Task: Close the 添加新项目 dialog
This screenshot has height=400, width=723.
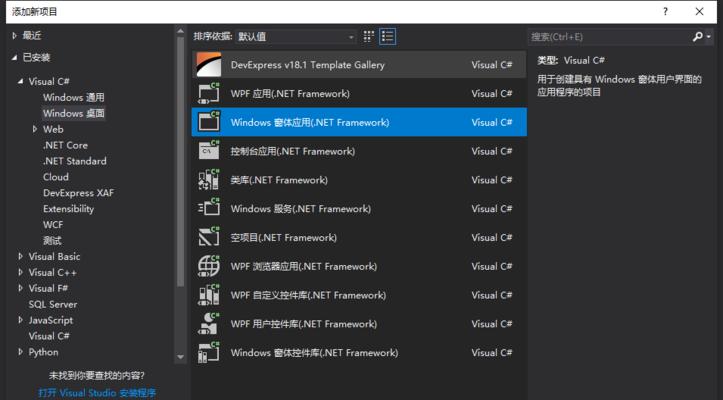Action: pos(699,12)
